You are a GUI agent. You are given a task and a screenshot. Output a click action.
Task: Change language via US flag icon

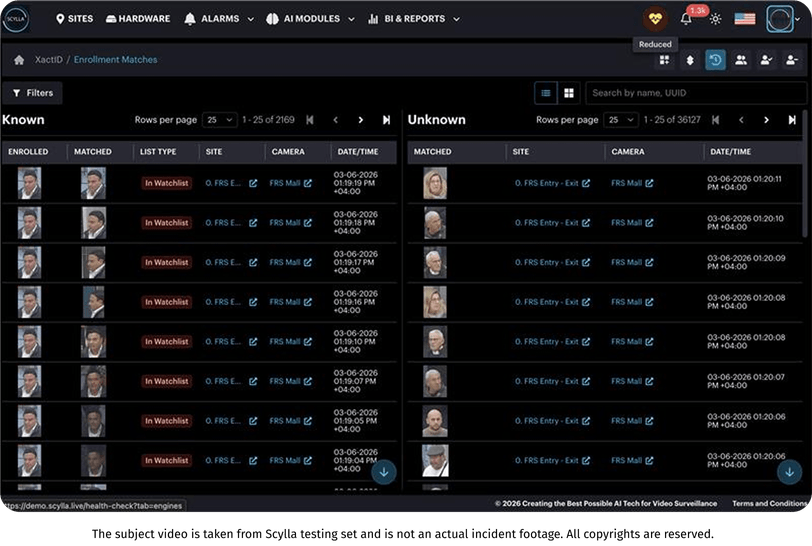pos(745,19)
